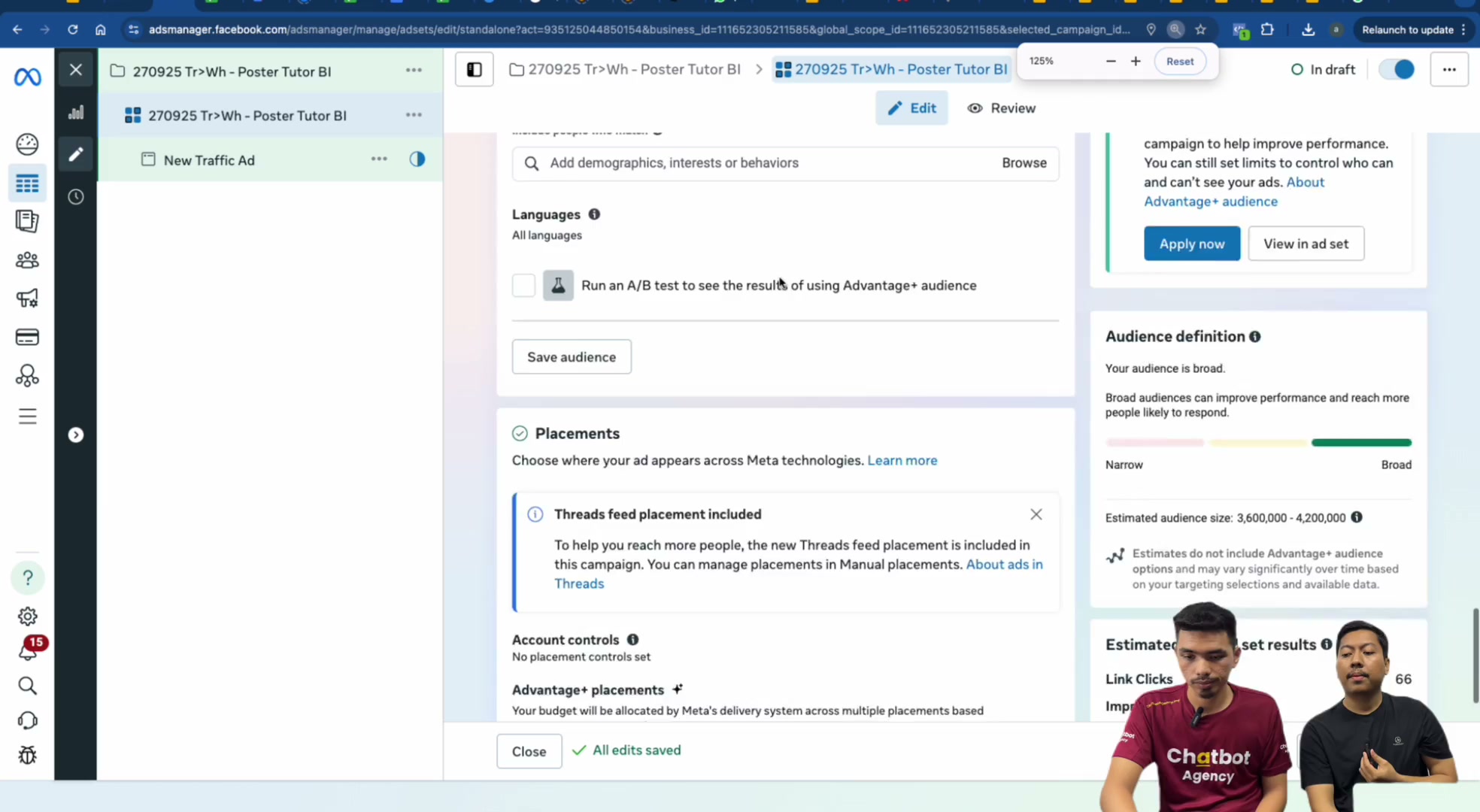Open options menu for the ad set row

[x=414, y=114]
